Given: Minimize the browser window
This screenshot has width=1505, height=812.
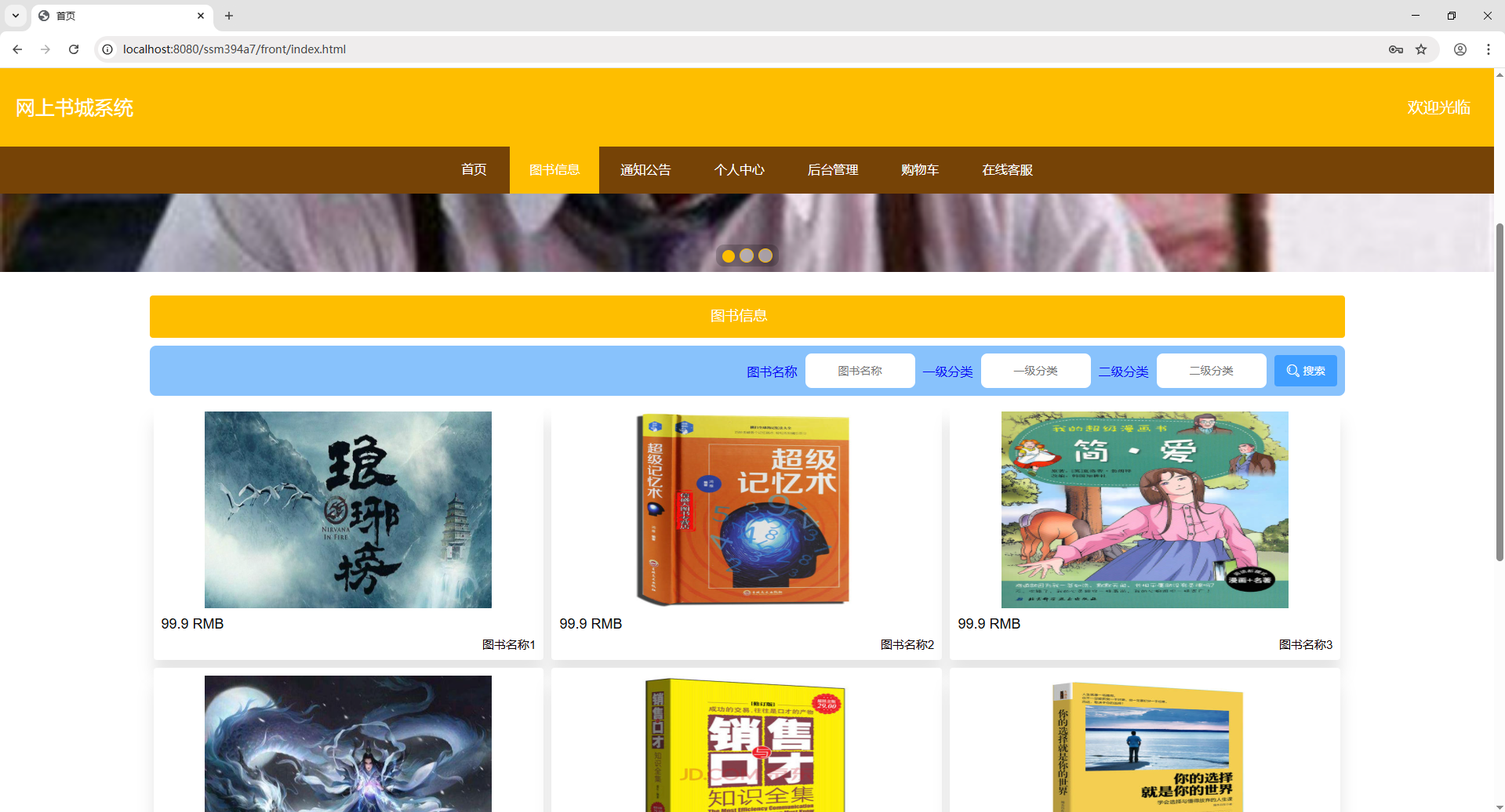Looking at the screenshot, I should (x=1416, y=16).
